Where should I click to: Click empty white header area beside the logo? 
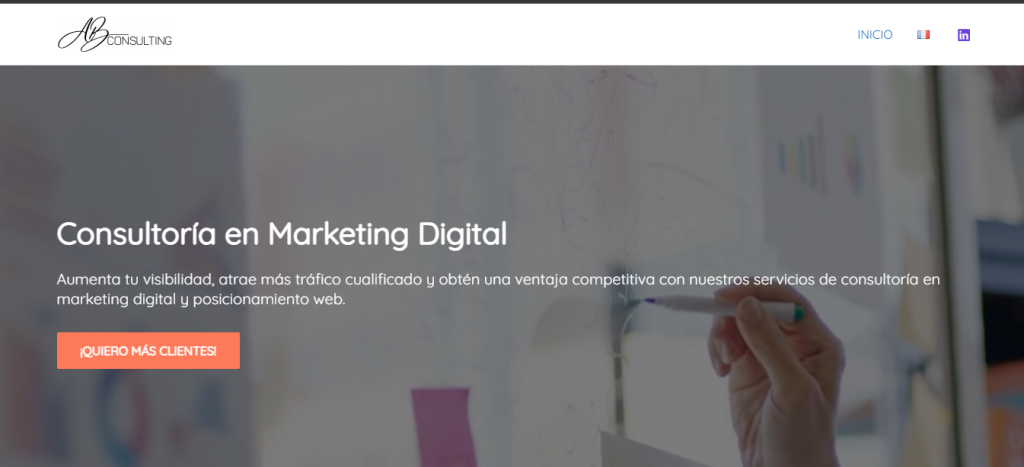pyautogui.click(x=509, y=35)
